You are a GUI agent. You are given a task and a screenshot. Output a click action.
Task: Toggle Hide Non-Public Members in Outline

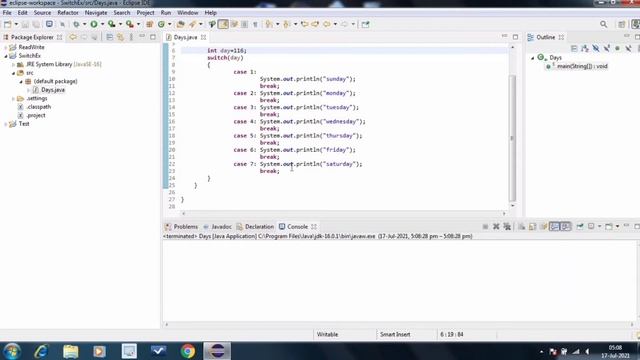tap(618, 49)
